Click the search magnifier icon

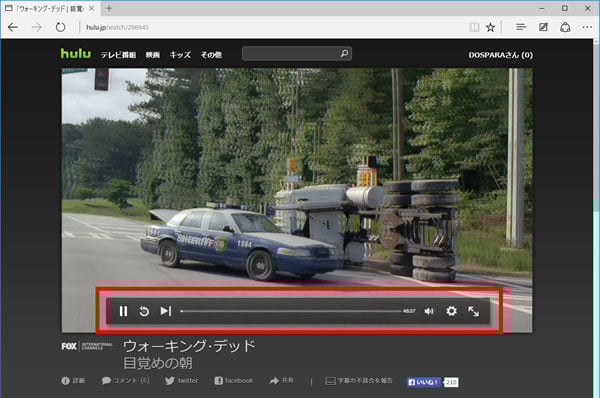pyautogui.click(x=344, y=54)
